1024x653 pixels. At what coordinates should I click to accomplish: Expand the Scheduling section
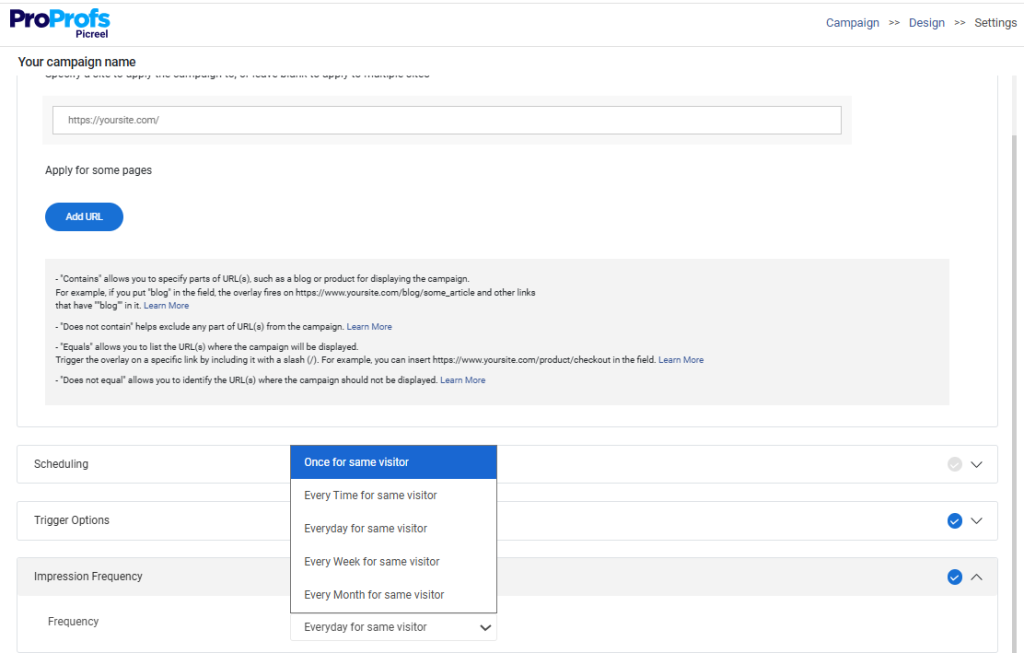975,464
